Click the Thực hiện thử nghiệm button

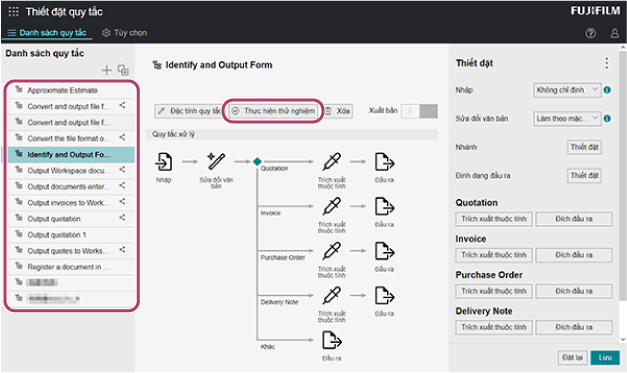tap(274, 111)
